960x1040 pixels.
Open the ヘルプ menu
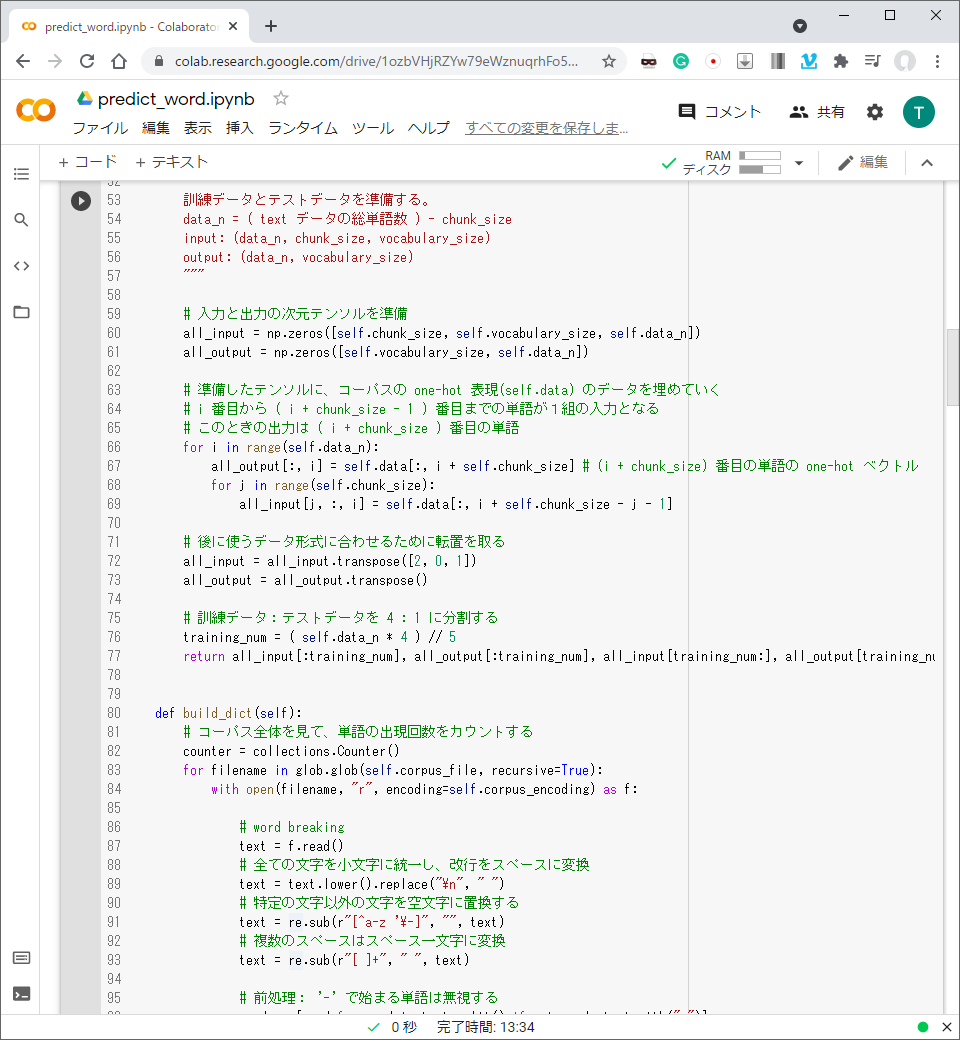pos(429,128)
